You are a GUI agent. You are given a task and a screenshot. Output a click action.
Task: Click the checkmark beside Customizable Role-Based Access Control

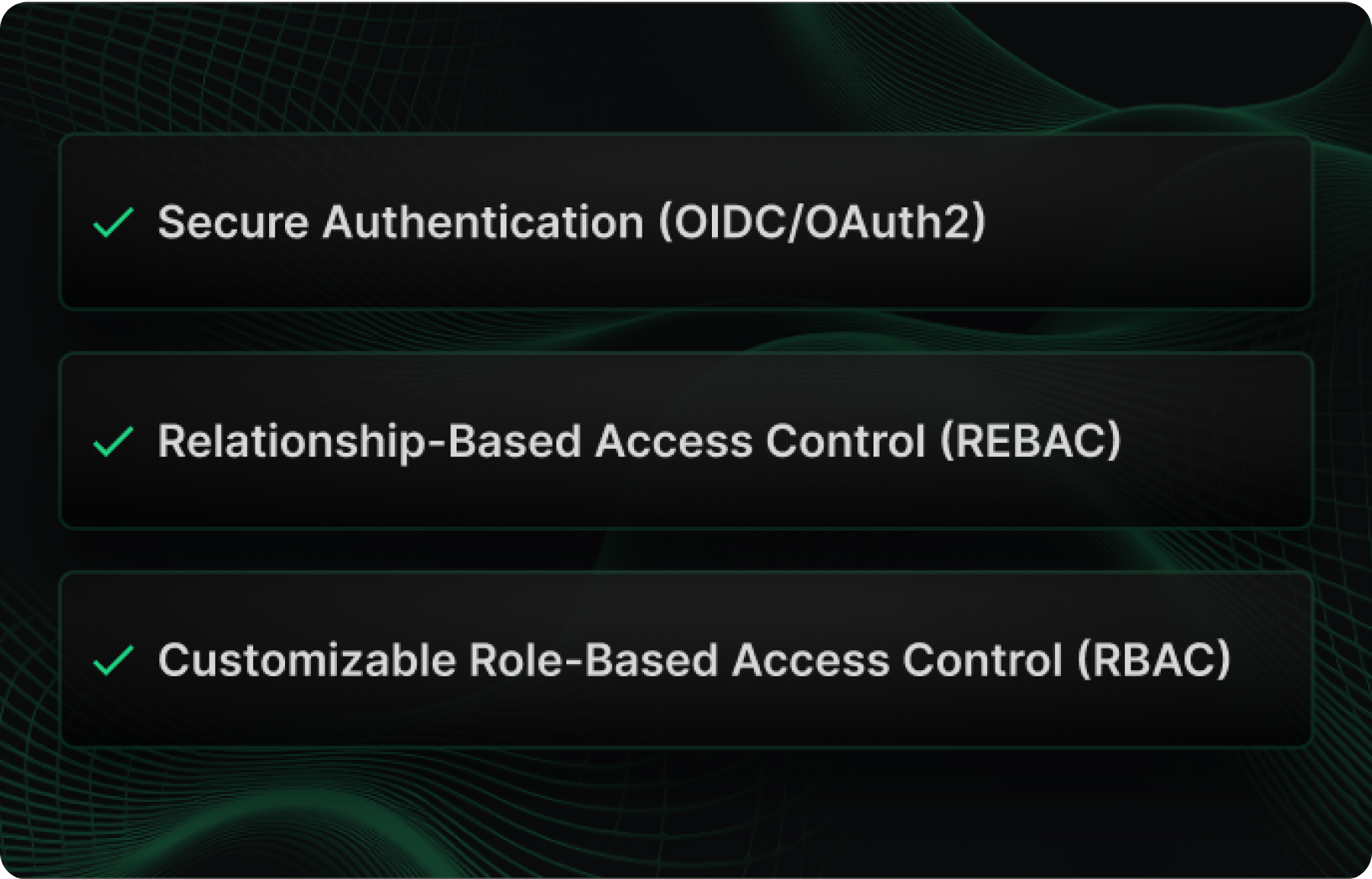point(113,660)
